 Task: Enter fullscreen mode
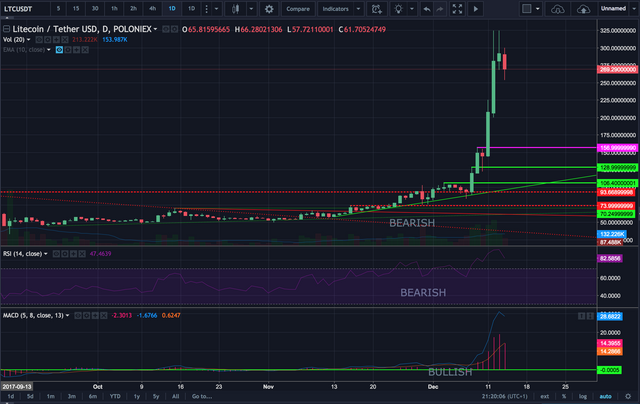[457, 9]
